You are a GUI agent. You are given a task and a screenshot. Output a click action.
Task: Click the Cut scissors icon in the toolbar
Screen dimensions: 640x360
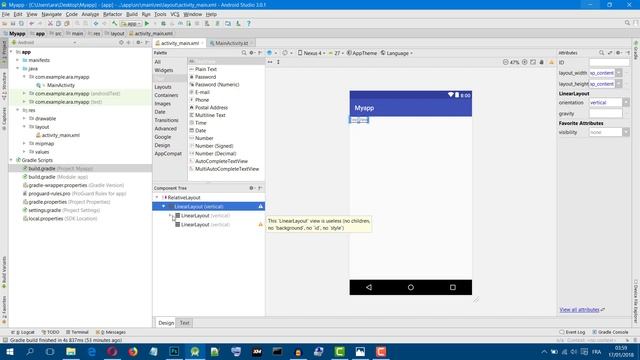coord(50,24)
